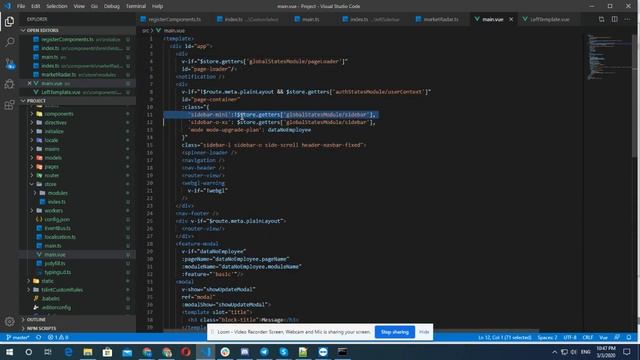Open the Edit menu
Screen dimensions: 640x360
pyautogui.click(x=36, y=6)
